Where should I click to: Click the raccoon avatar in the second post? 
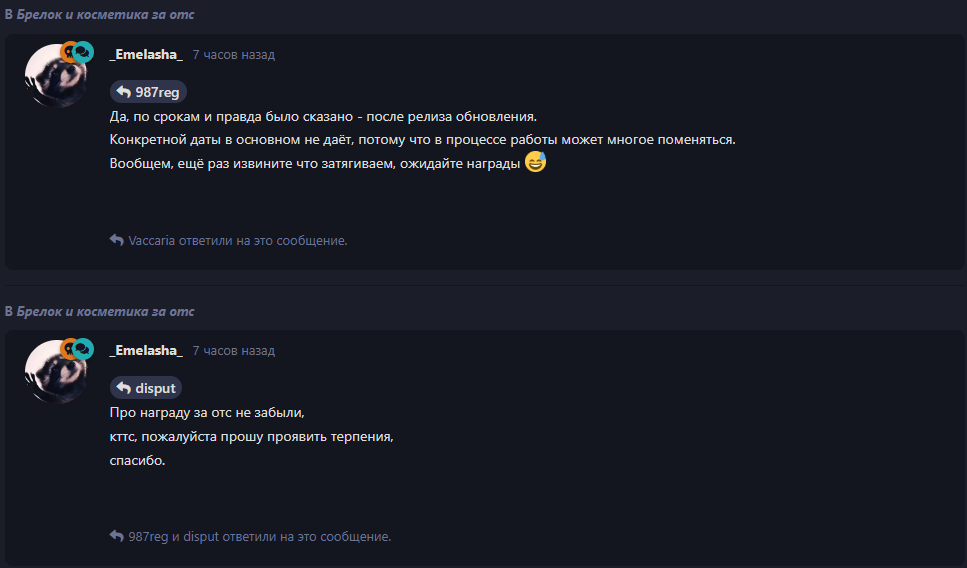click(54, 373)
